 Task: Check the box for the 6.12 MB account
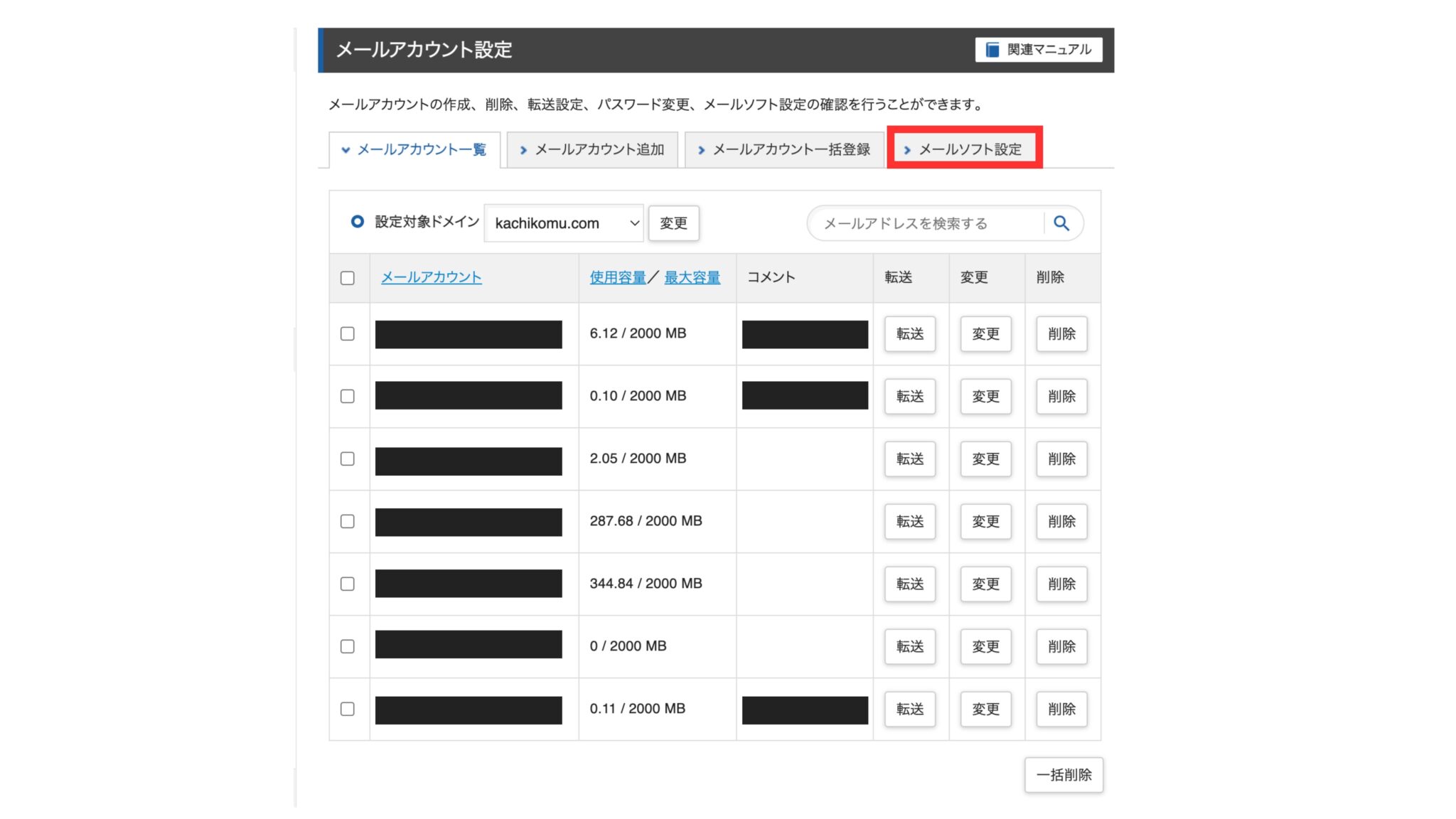tap(348, 333)
